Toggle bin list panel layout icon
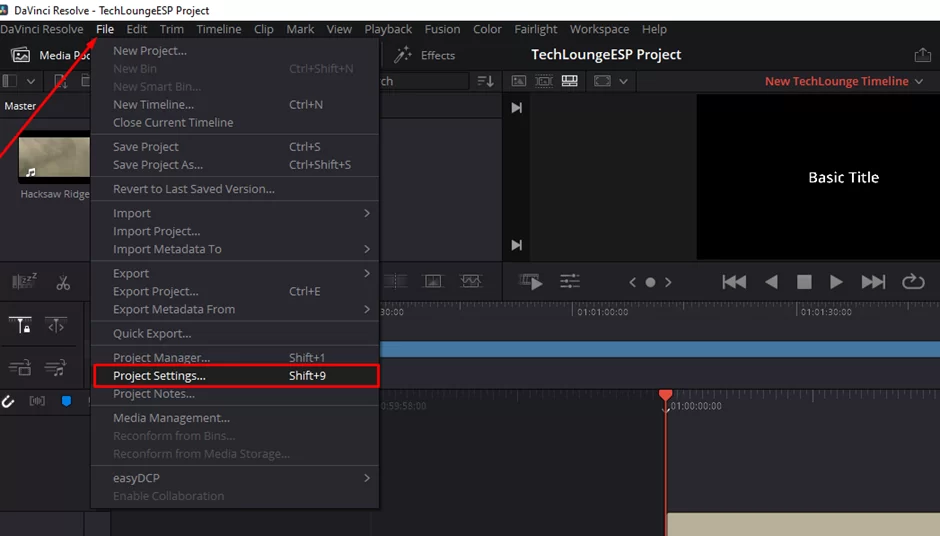Screen dimensions: 940x536 pos(10,81)
